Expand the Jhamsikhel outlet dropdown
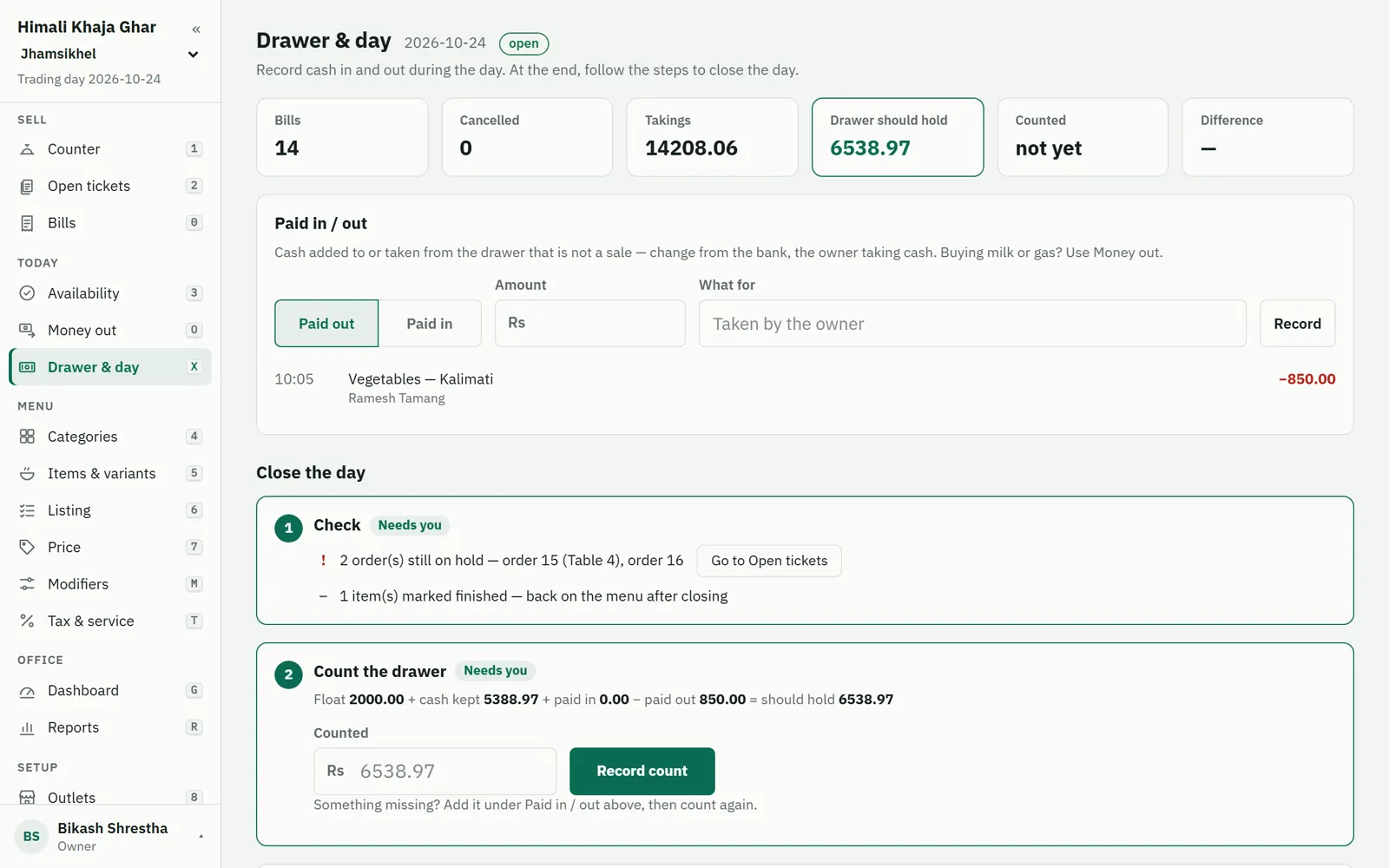The image size is (1389, 868). tap(193, 55)
